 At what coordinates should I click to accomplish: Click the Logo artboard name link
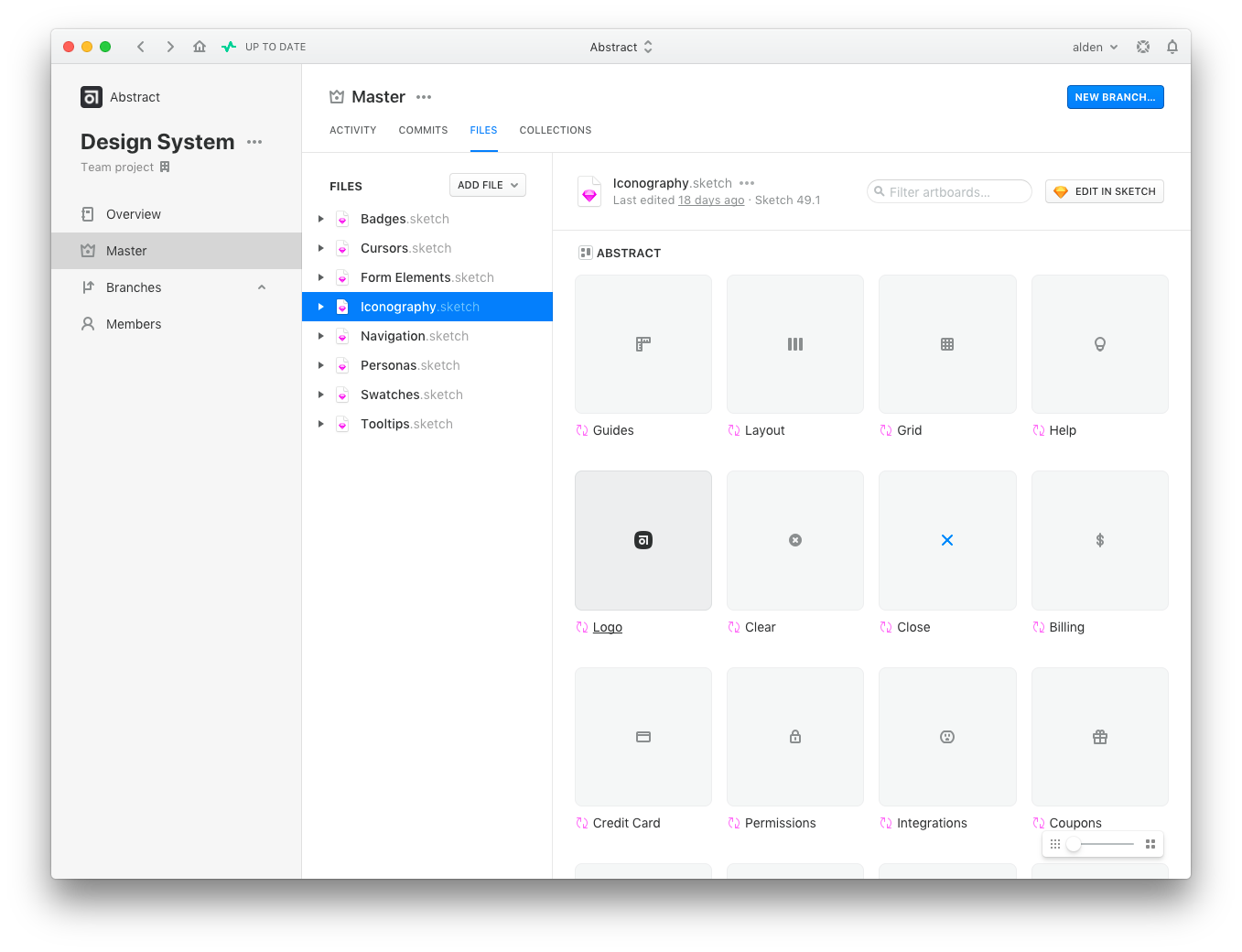pos(608,627)
